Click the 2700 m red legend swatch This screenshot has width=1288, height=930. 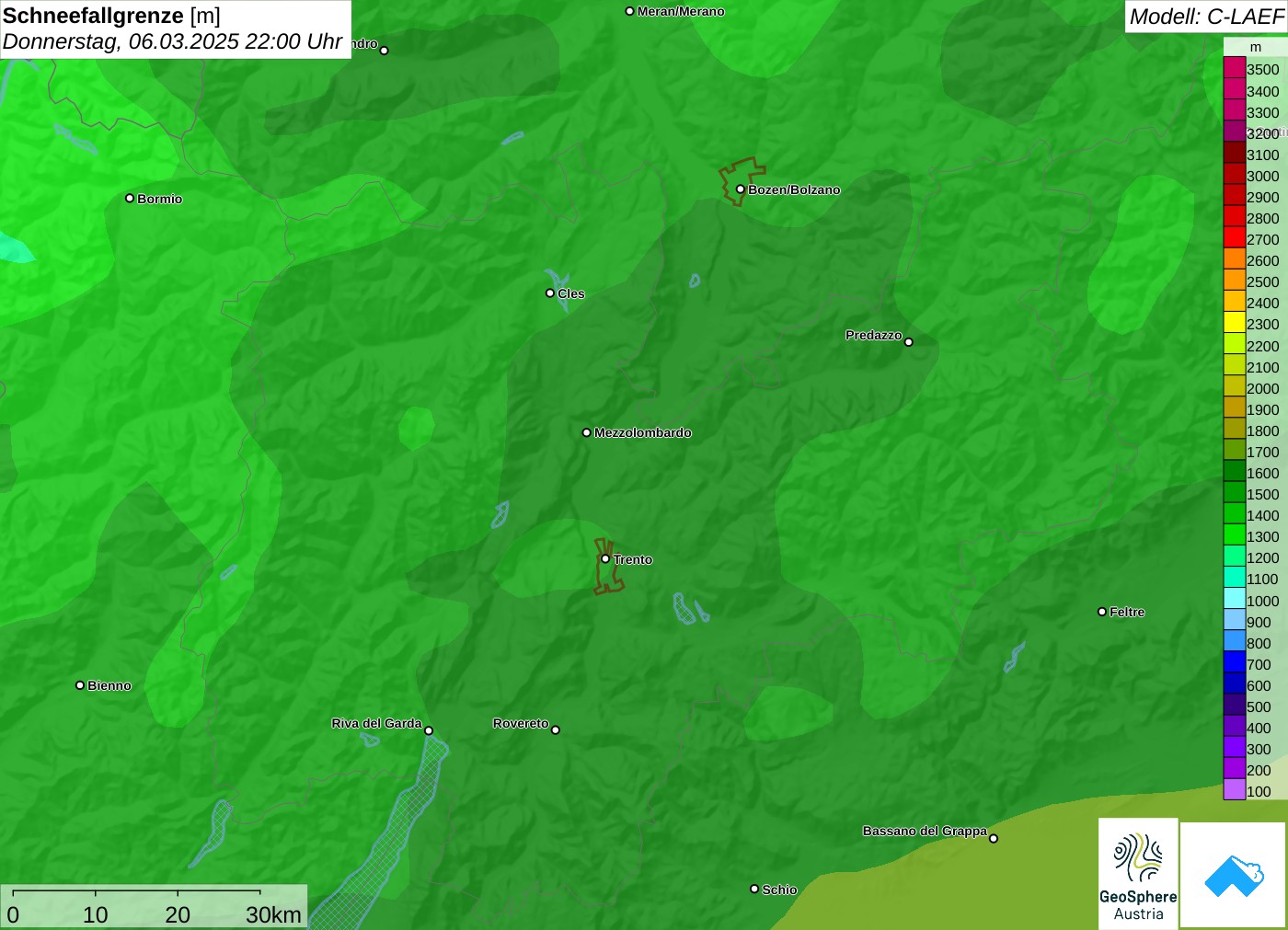1235,238
